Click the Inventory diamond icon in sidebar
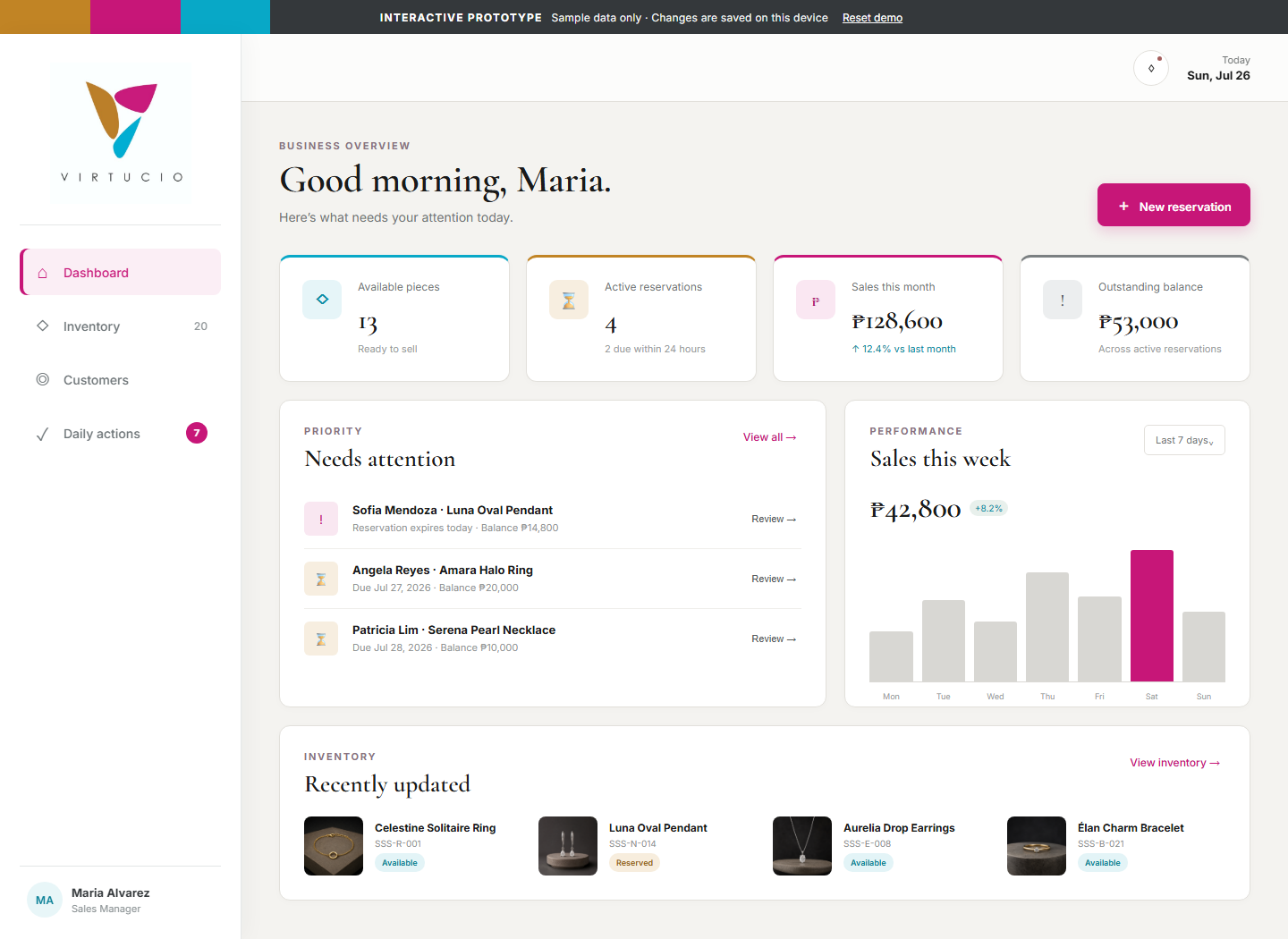 click(42, 326)
